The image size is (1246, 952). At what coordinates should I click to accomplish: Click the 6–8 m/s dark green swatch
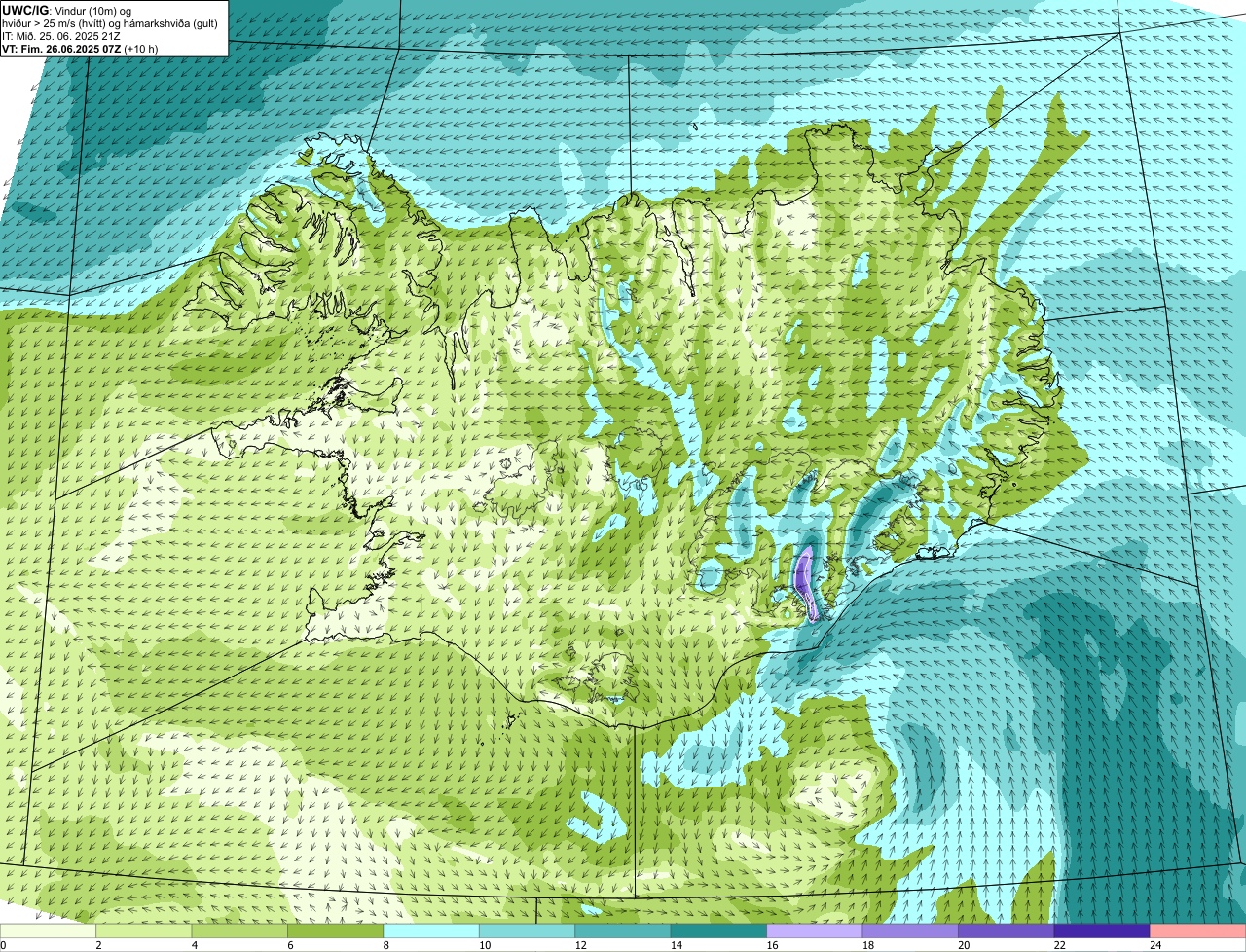336,932
